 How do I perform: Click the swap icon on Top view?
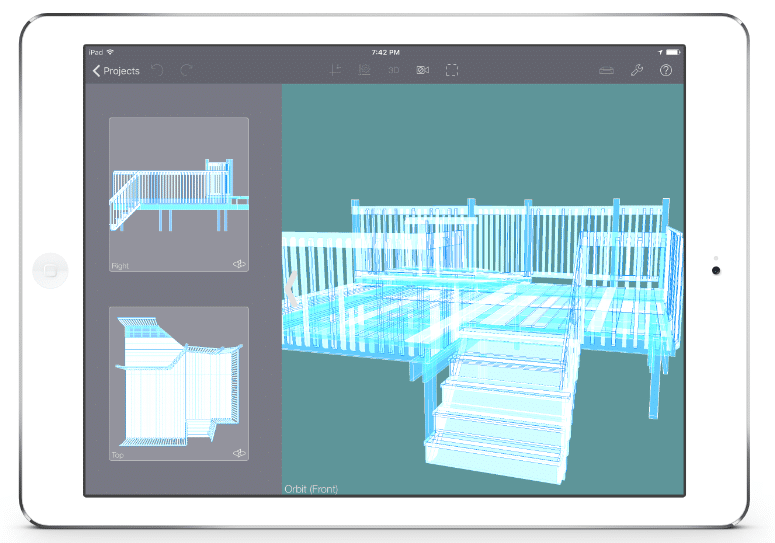click(239, 453)
